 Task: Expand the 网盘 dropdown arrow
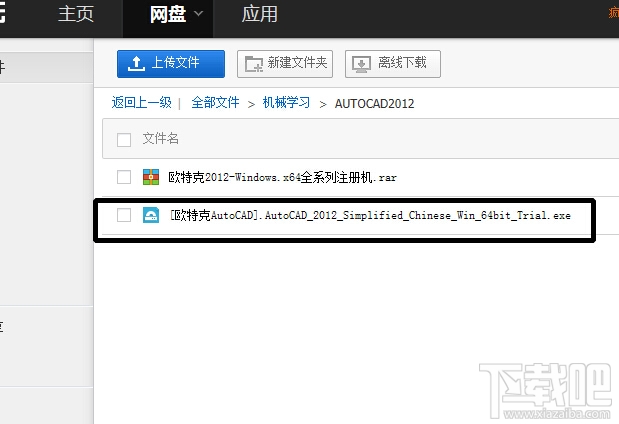click(199, 14)
